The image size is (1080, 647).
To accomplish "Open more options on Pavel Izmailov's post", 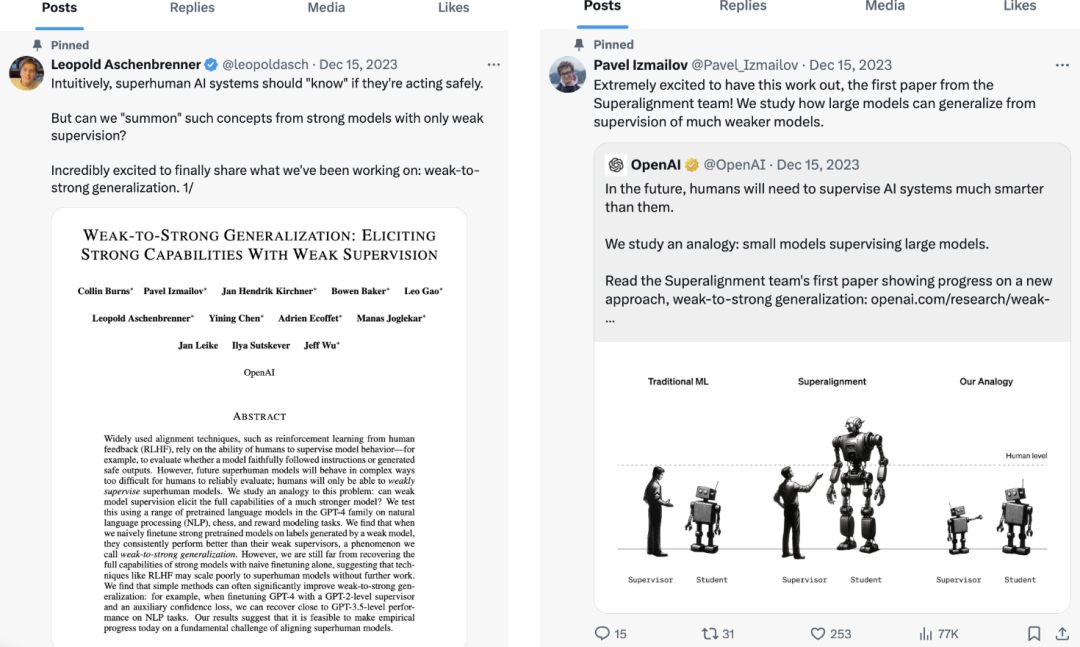I will pyautogui.click(x=1062, y=65).
